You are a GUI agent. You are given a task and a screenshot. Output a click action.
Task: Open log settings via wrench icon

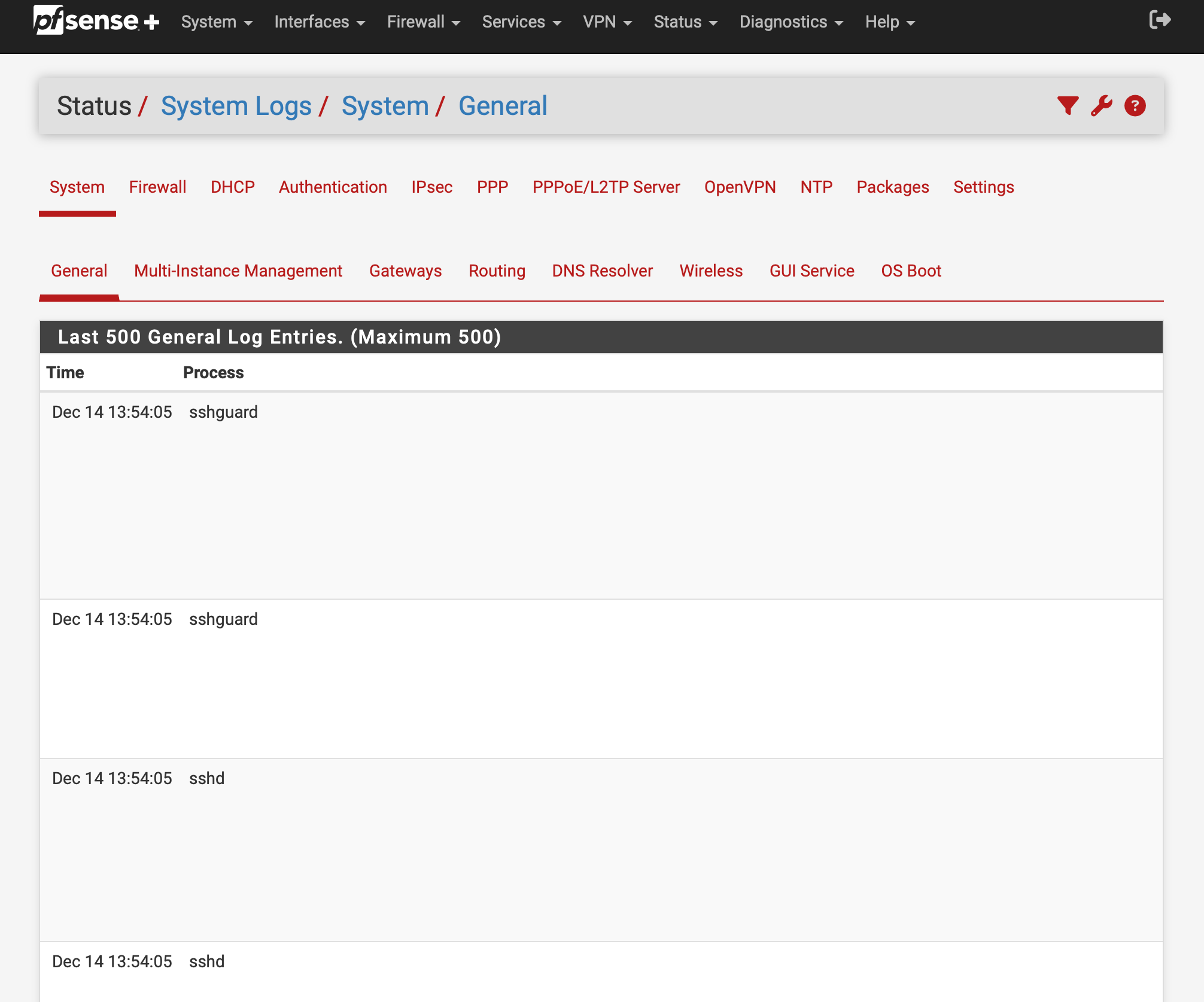1101,106
